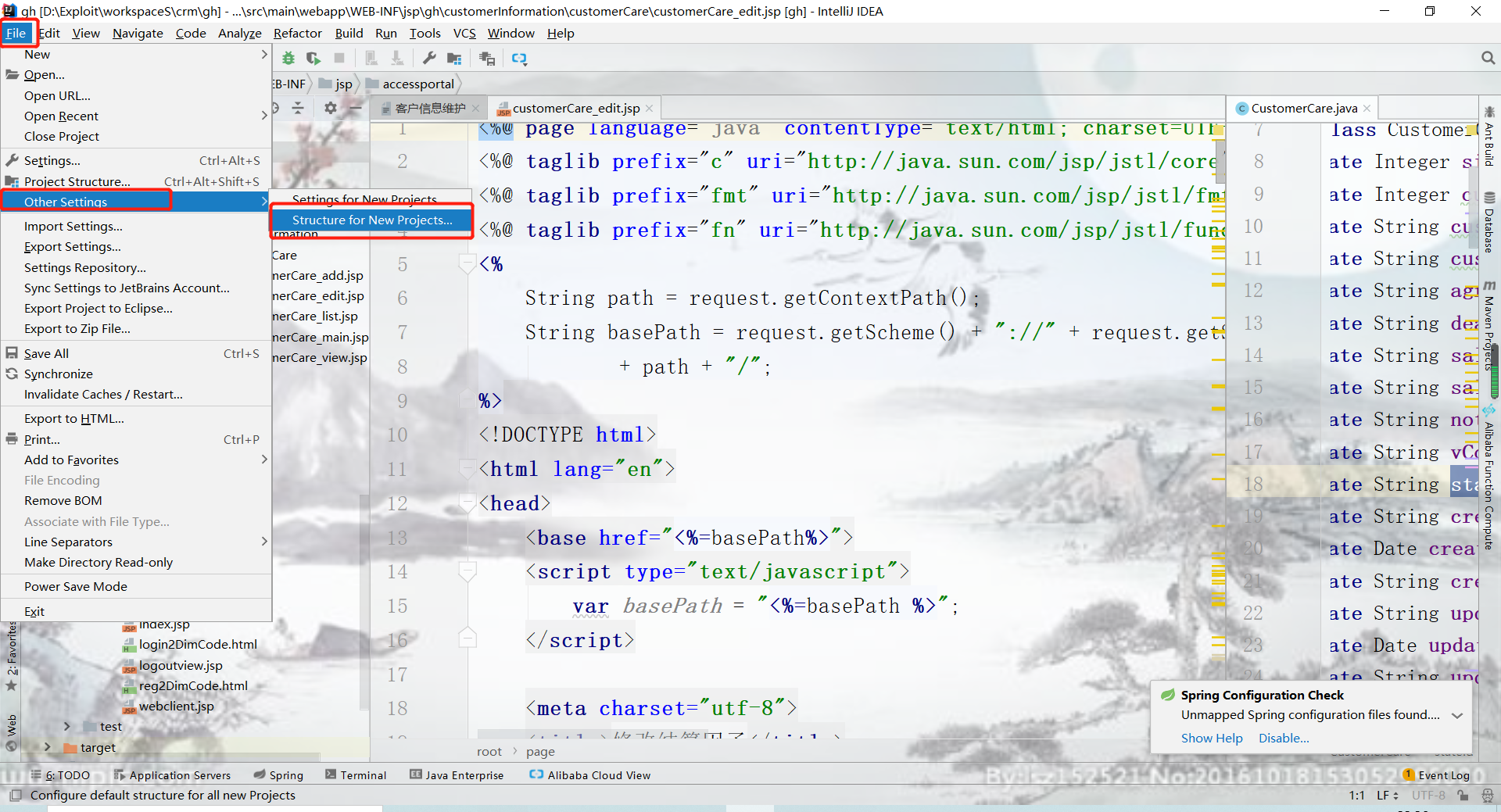Toggle read-only lock icon in status bar

coord(1463,796)
